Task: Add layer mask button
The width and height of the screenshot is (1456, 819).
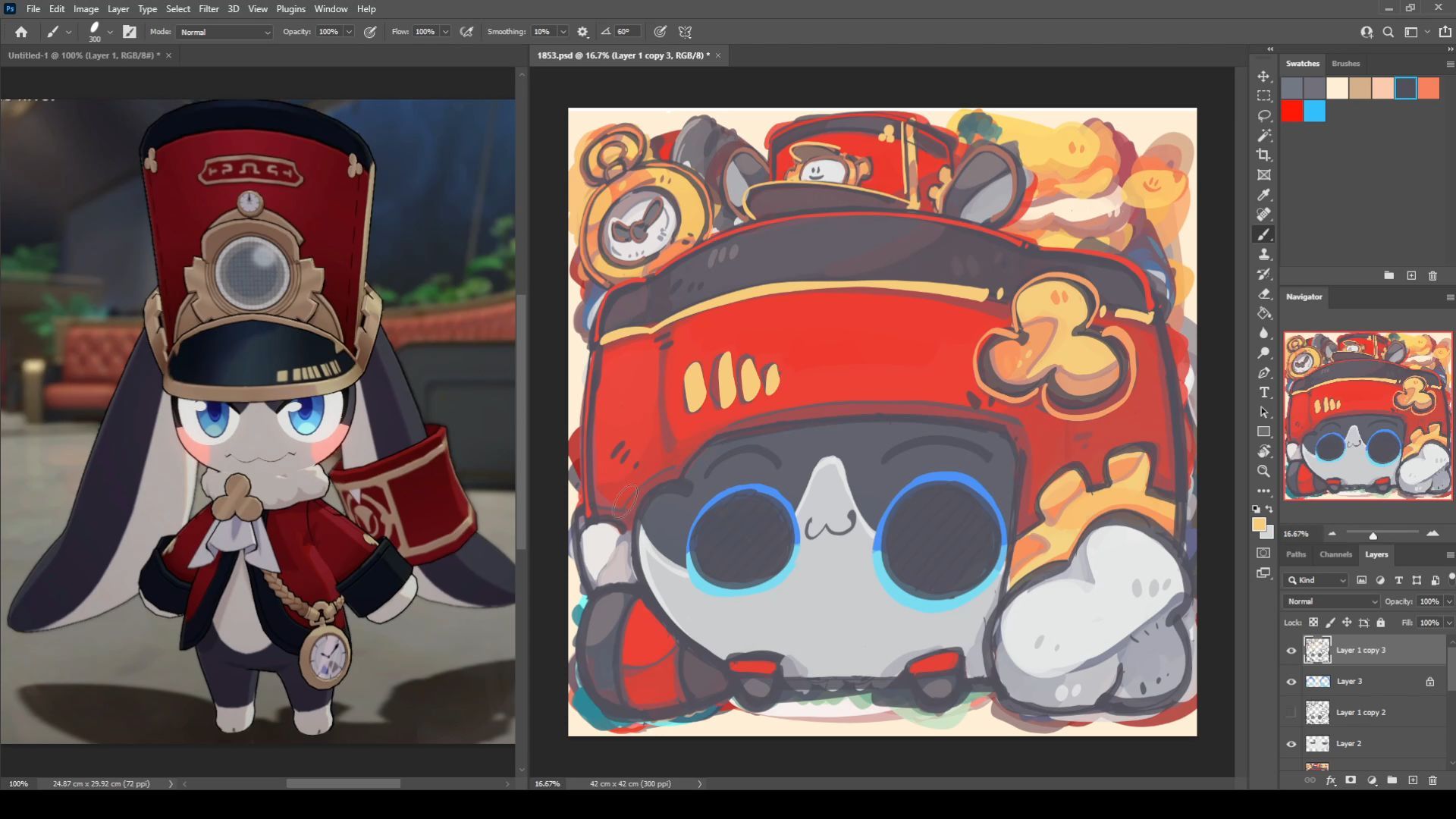Action: coord(1351,780)
